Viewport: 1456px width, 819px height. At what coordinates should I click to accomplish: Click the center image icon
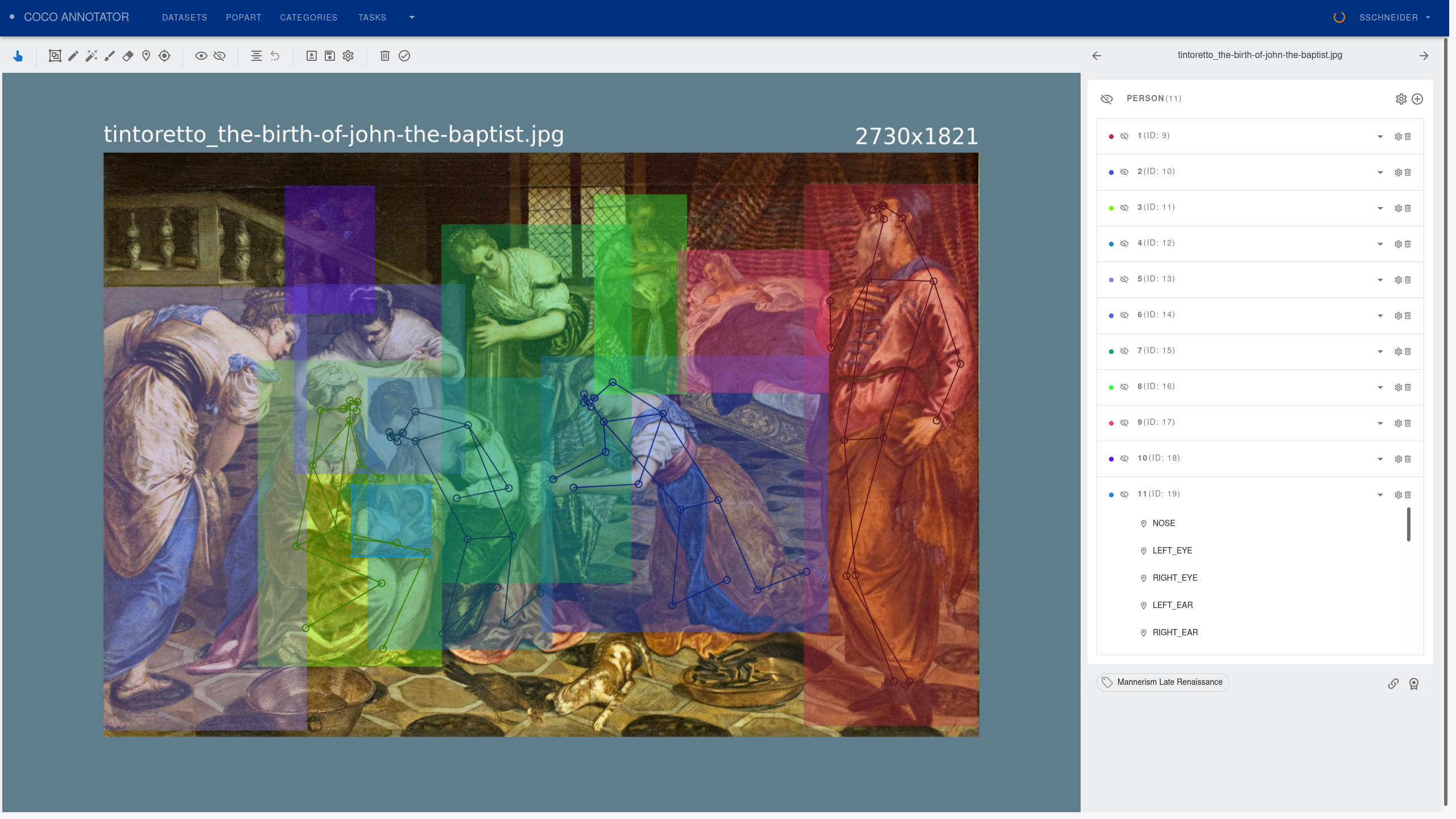[257, 56]
